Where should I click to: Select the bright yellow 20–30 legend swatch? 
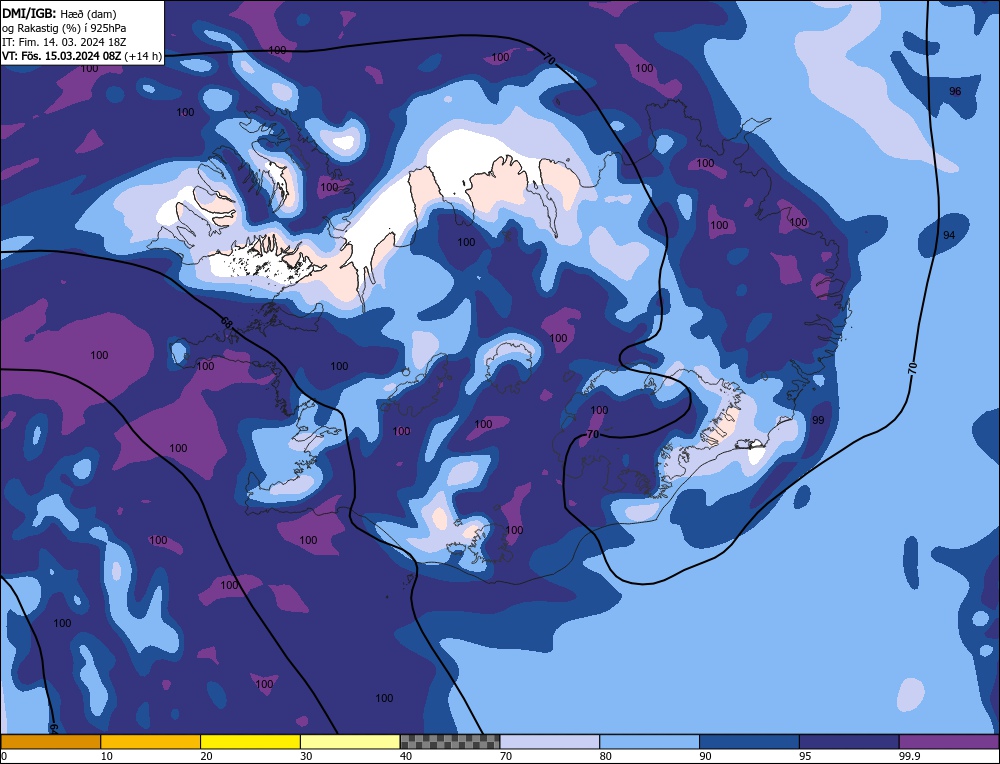(x=250, y=741)
